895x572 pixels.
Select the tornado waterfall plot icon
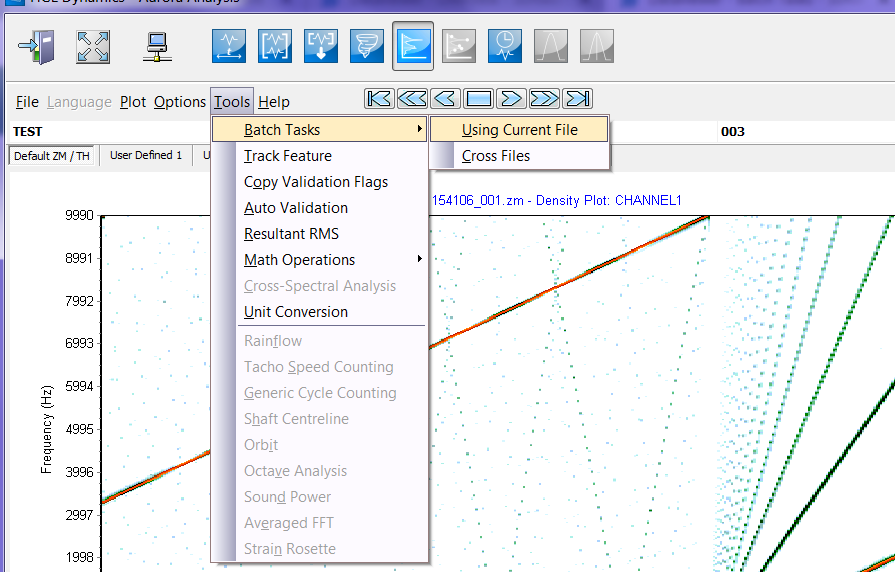pyautogui.click(x=366, y=46)
